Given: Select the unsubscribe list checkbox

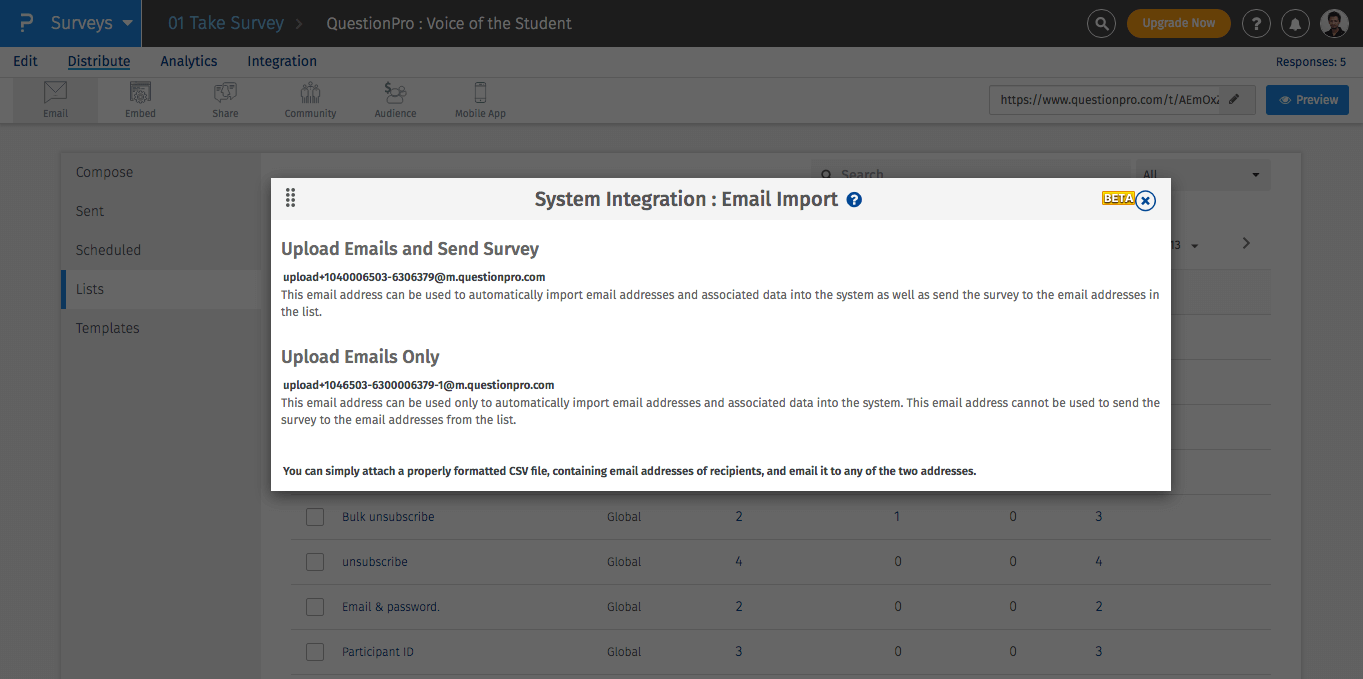Looking at the screenshot, I should pos(315,561).
